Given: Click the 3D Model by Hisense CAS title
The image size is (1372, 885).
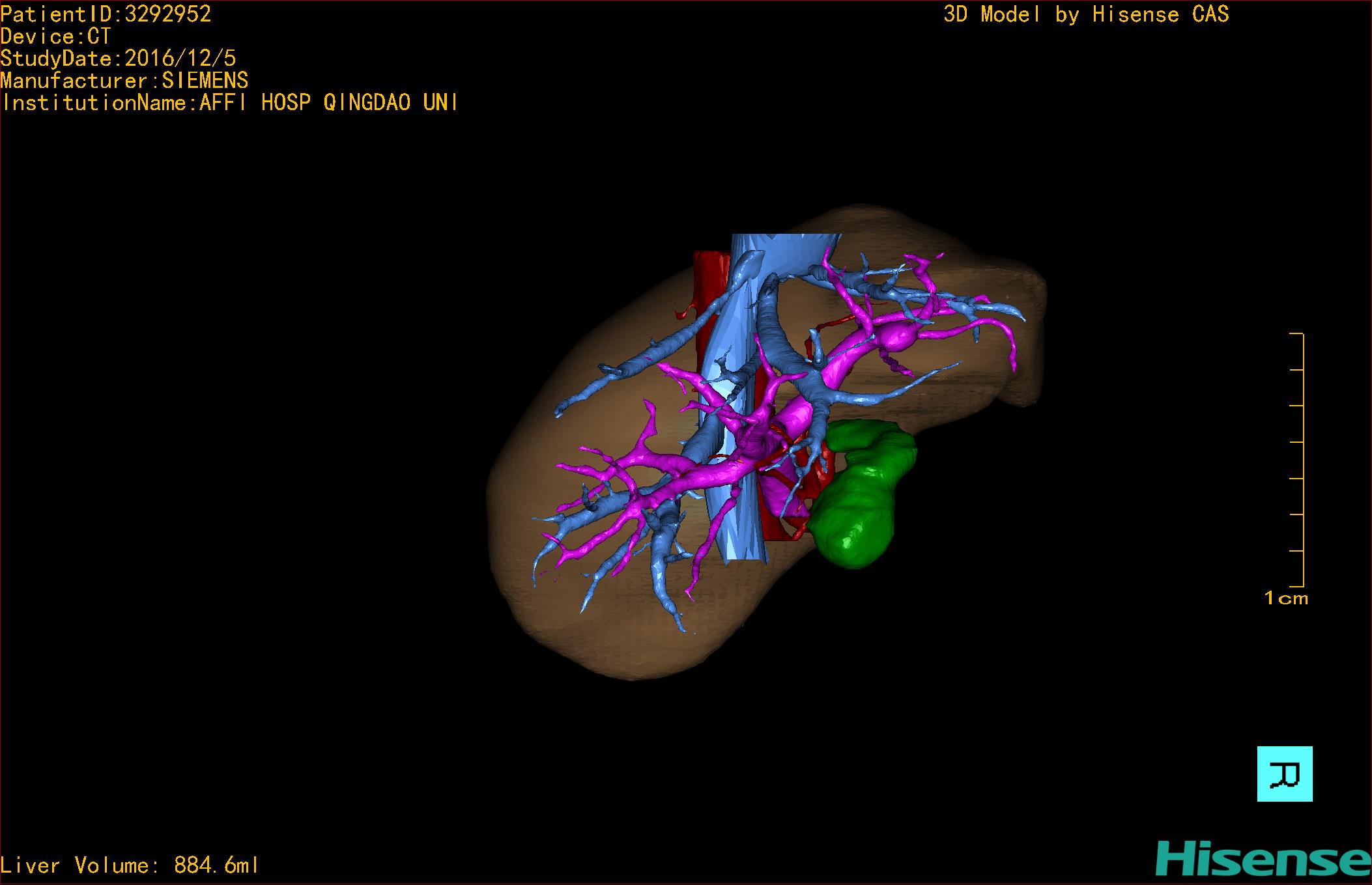Looking at the screenshot, I should click(x=1085, y=14).
